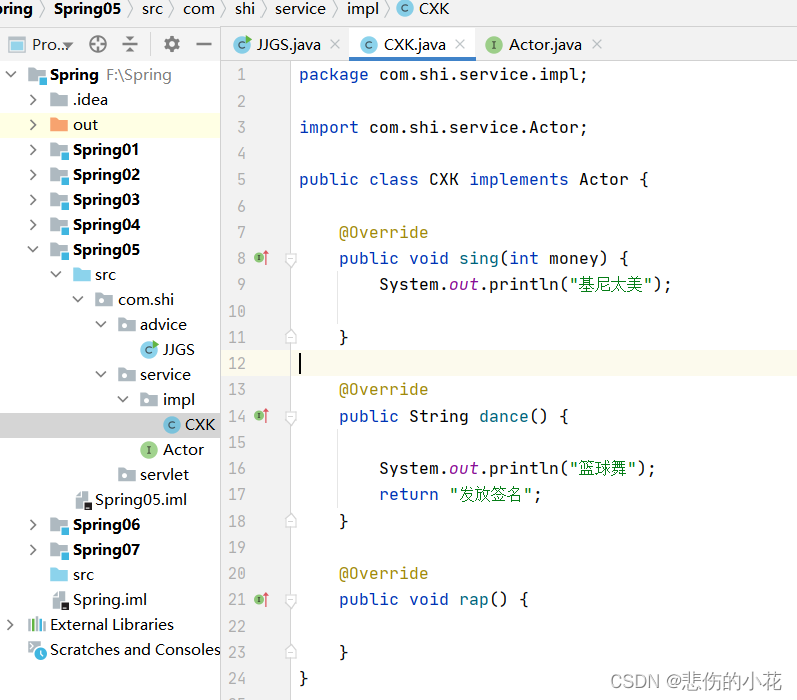Click the CXK class breadcrumb
The height and width of the screenshot is (700, 797).
(x=423, y=9)
